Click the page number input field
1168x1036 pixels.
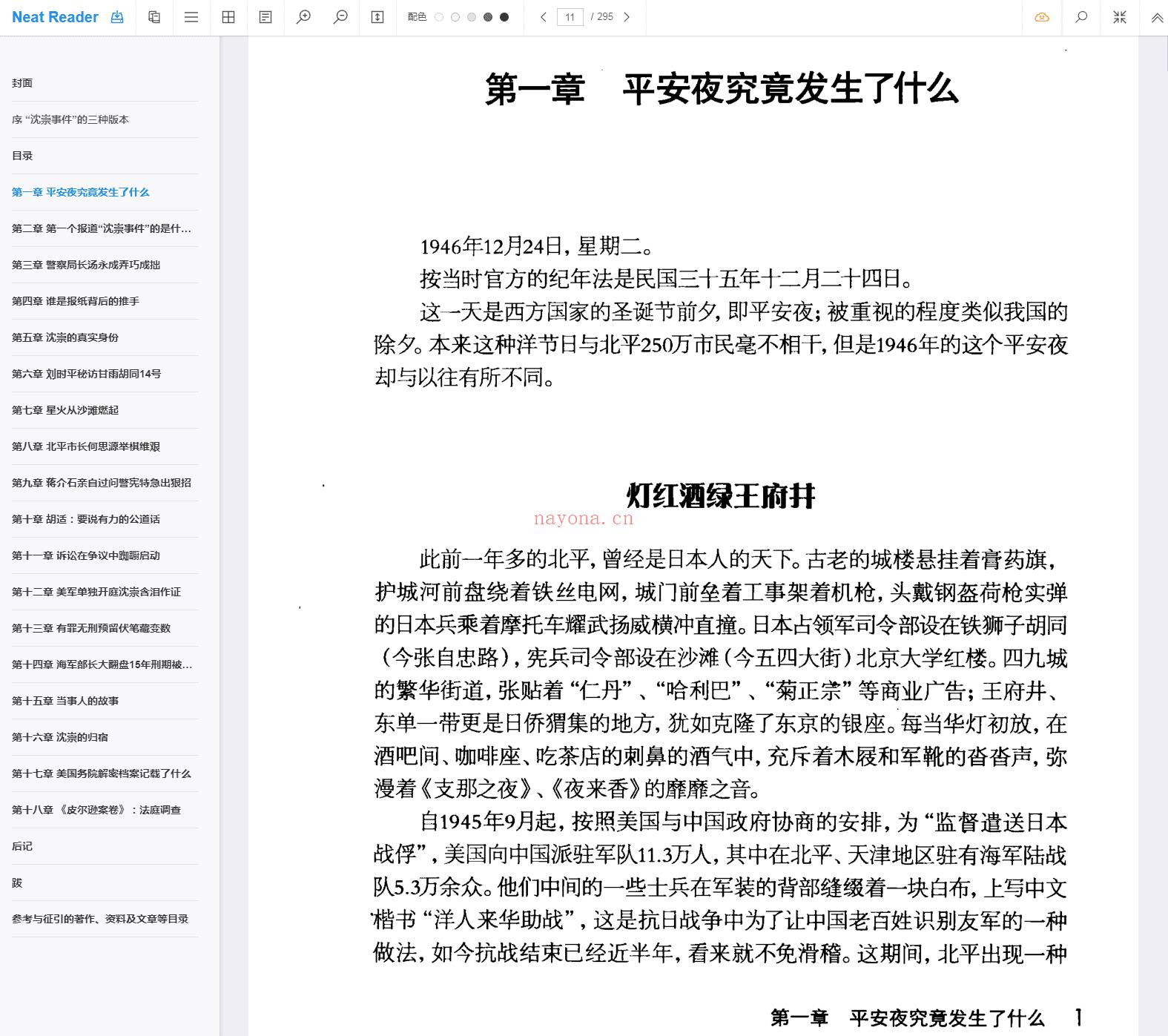(x=570, y=17)
